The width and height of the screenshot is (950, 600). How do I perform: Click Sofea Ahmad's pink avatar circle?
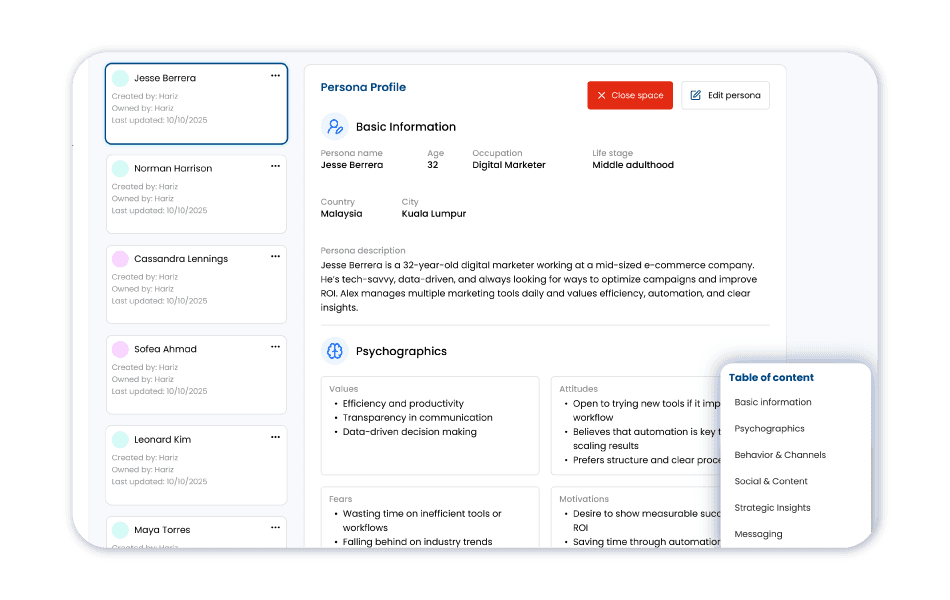coord(121,349)
